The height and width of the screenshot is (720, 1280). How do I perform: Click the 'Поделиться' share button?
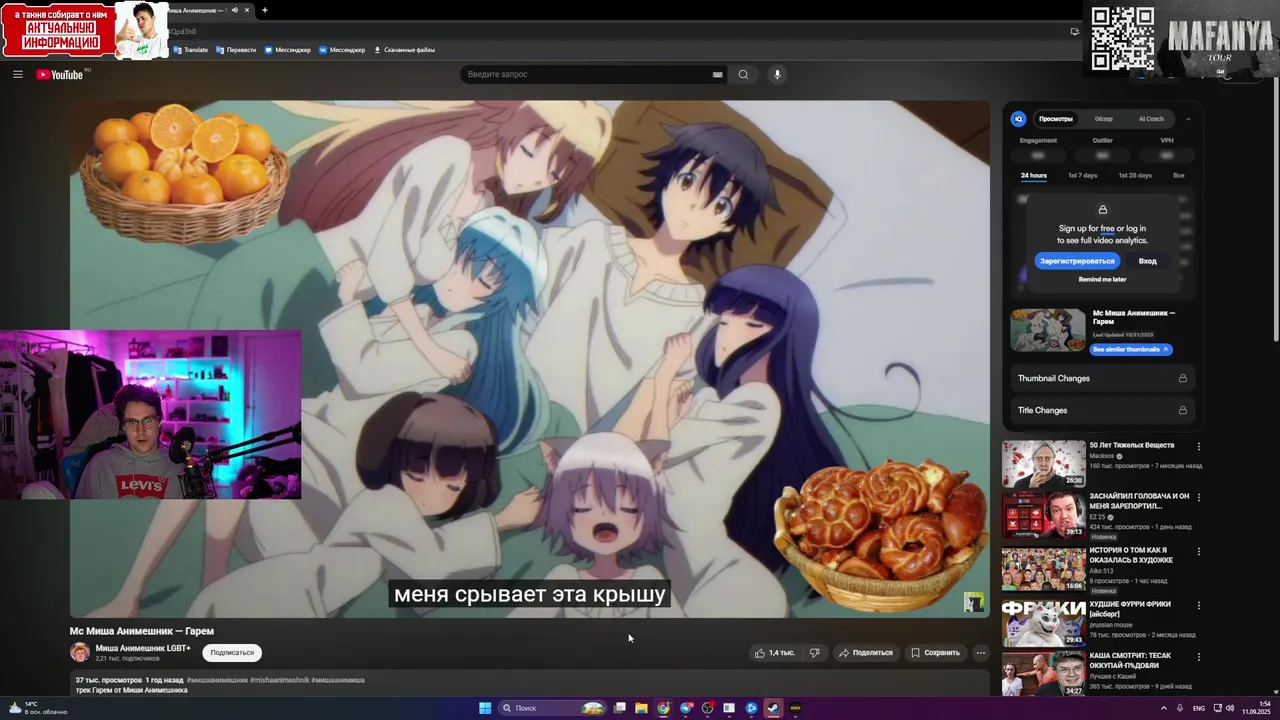865,653
